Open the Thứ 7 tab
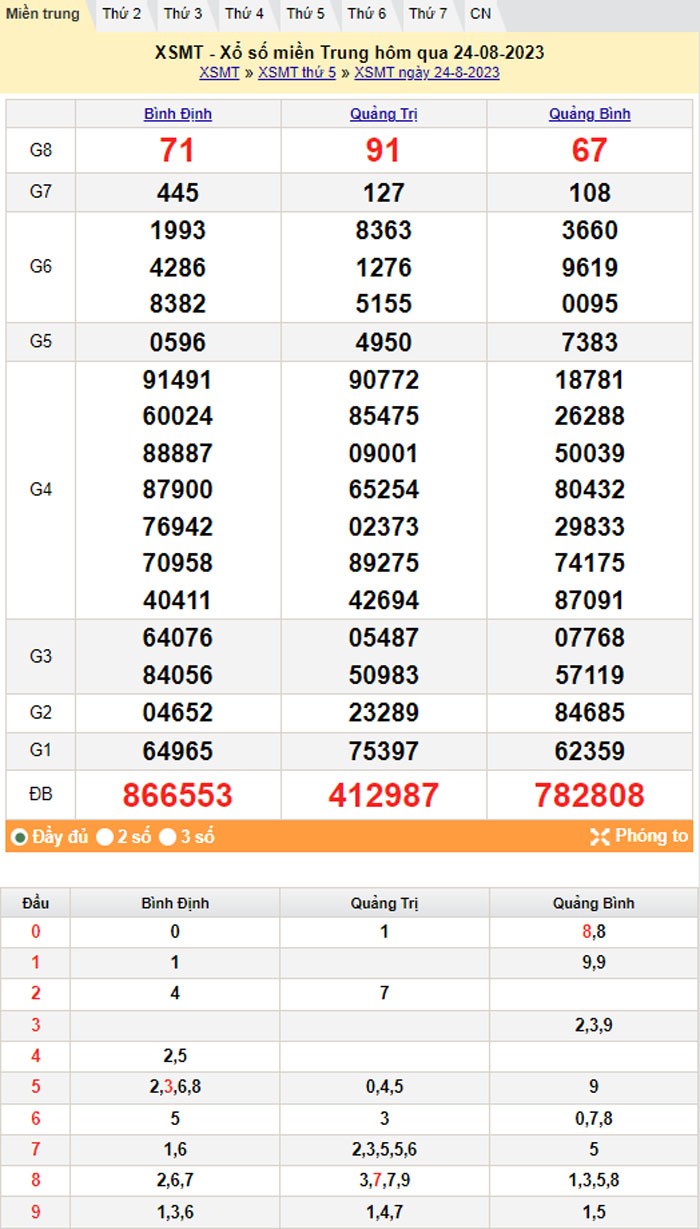700x1229 pixels. (x=428, y=14)
